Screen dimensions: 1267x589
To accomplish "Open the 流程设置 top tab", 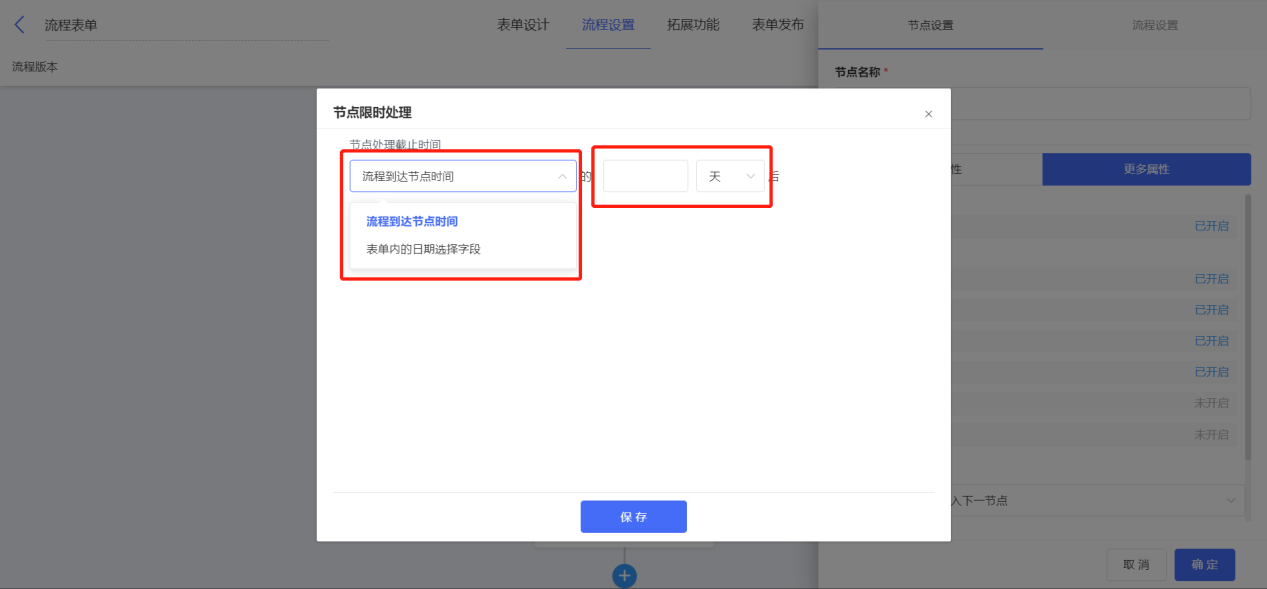I will coord(608,25).
